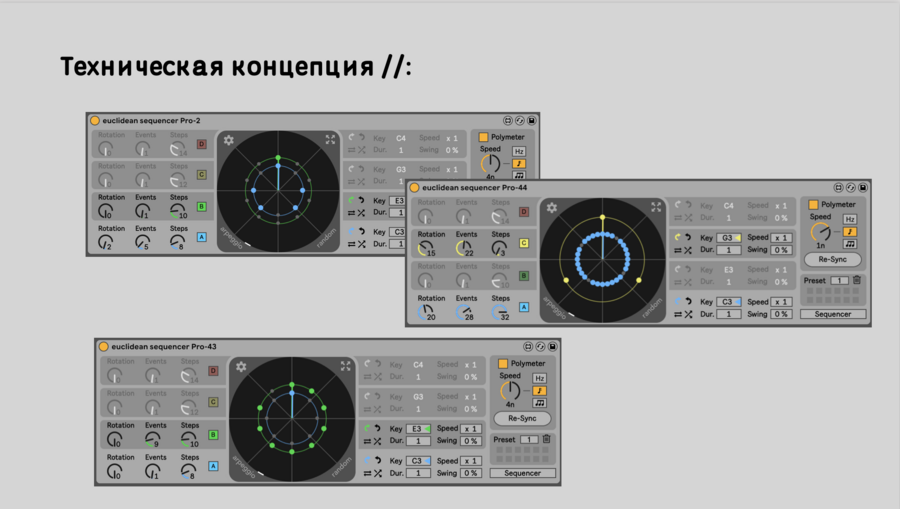The image size is (900, 509).
Task: Select beamed-notes speed mode in Pro-44
Action: click(x=850, y=244)
